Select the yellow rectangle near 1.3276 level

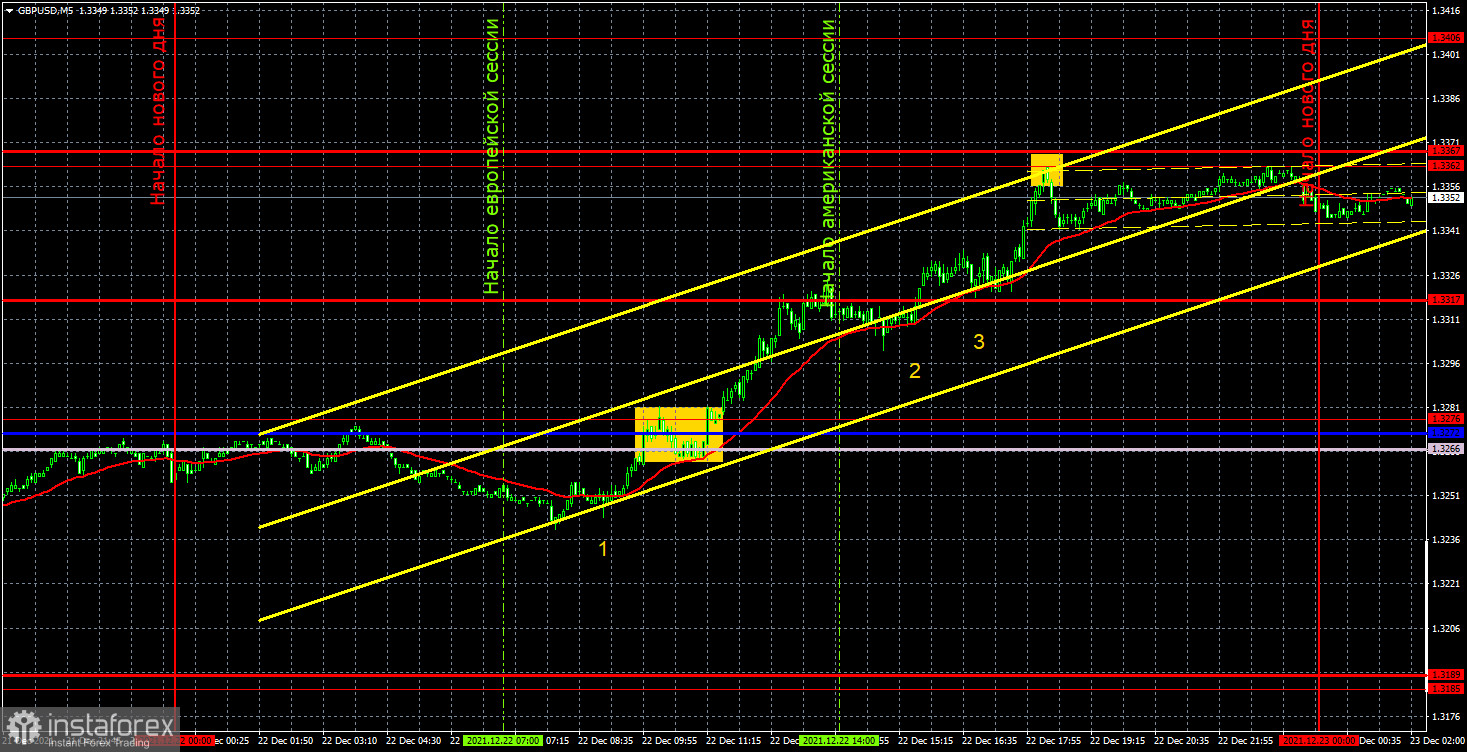coord(679,434)
